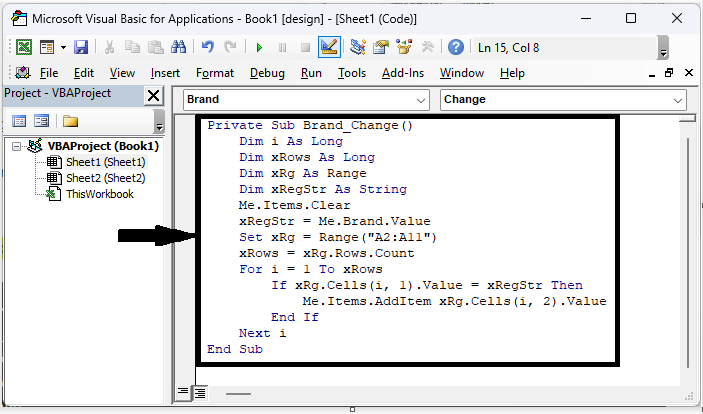This screenshot has width=703, height=414.
Task: Switch to Procedure View button
Action: [182, 393]
